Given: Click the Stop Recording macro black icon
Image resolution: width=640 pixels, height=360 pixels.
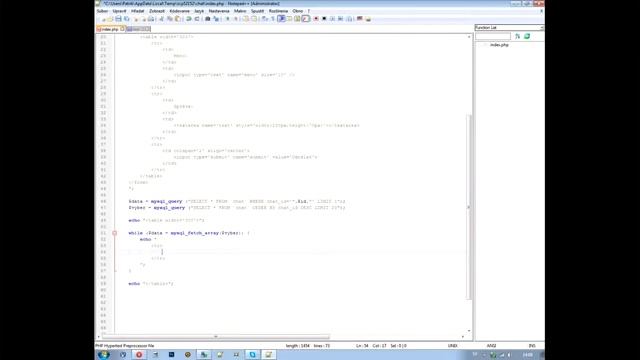Looking at the screenshot, I should coord(324,19).
